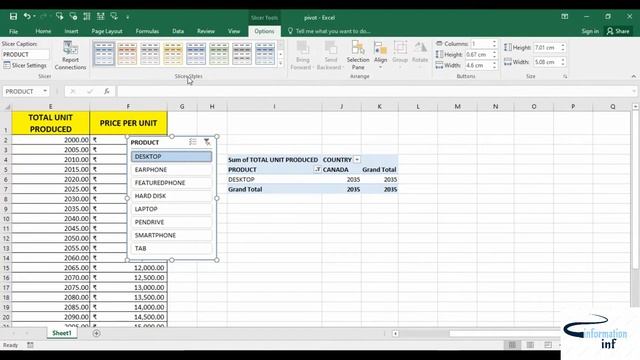
Task: Click the Tell me lightbulb search
Action: click(290, 31)
